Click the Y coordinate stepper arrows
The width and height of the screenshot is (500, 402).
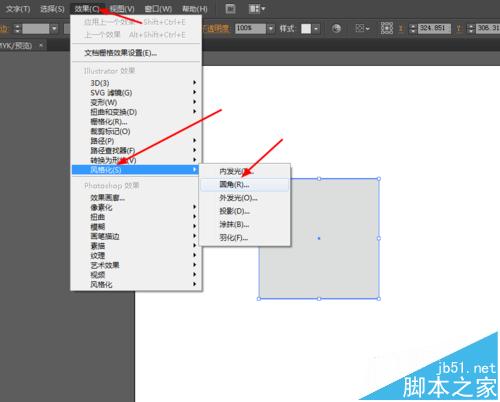click(471, 29)
